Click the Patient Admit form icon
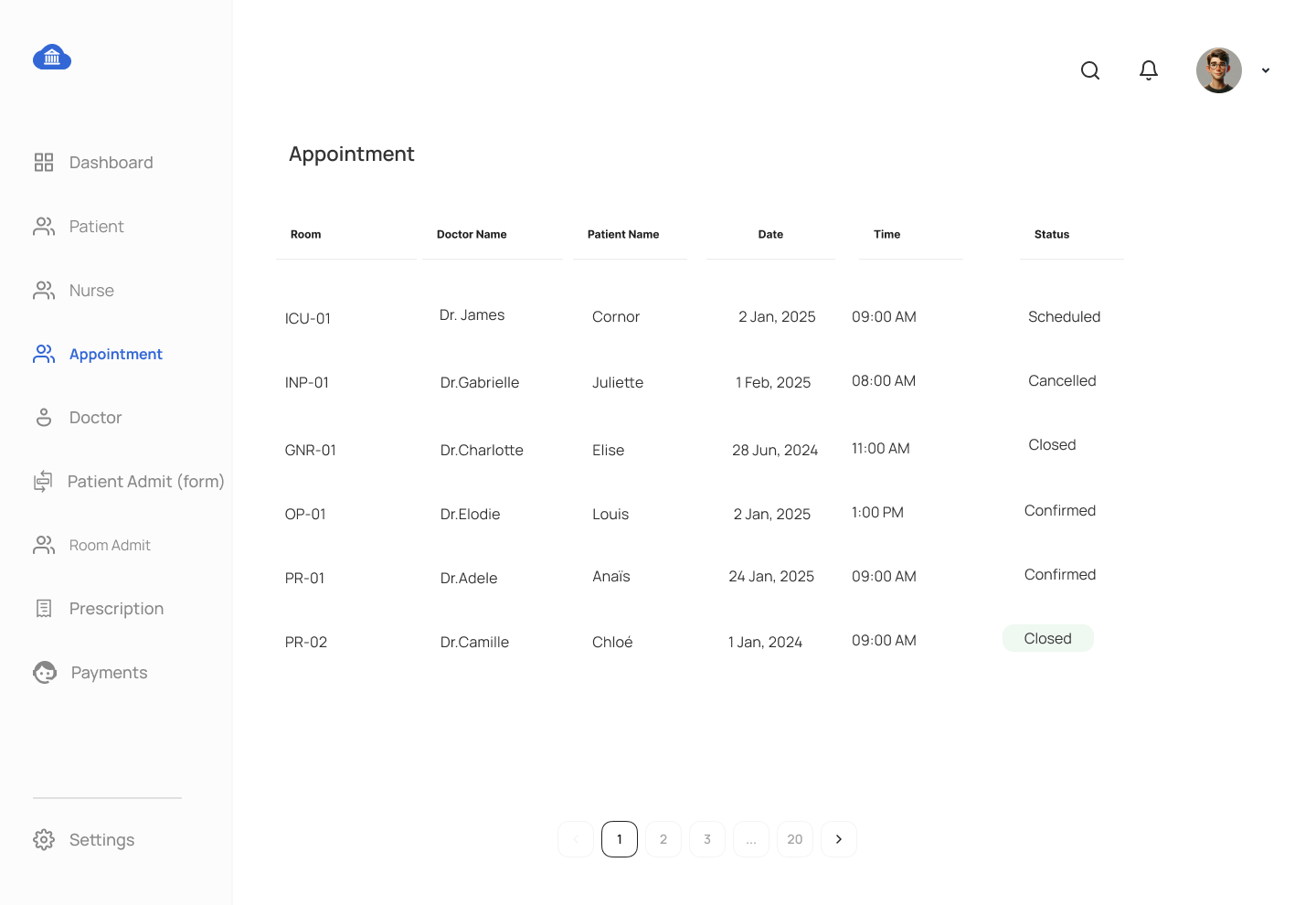The image size is (1316, 905). (43, 482)
